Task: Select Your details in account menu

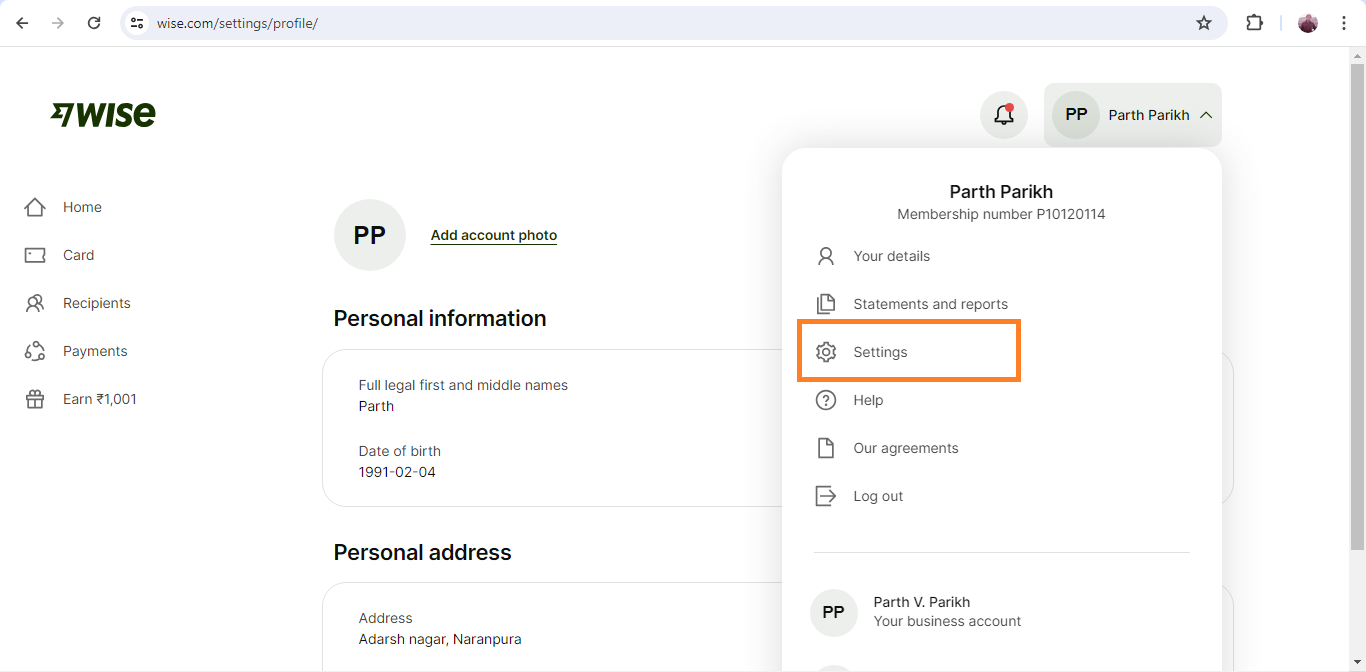Action: 891,256
